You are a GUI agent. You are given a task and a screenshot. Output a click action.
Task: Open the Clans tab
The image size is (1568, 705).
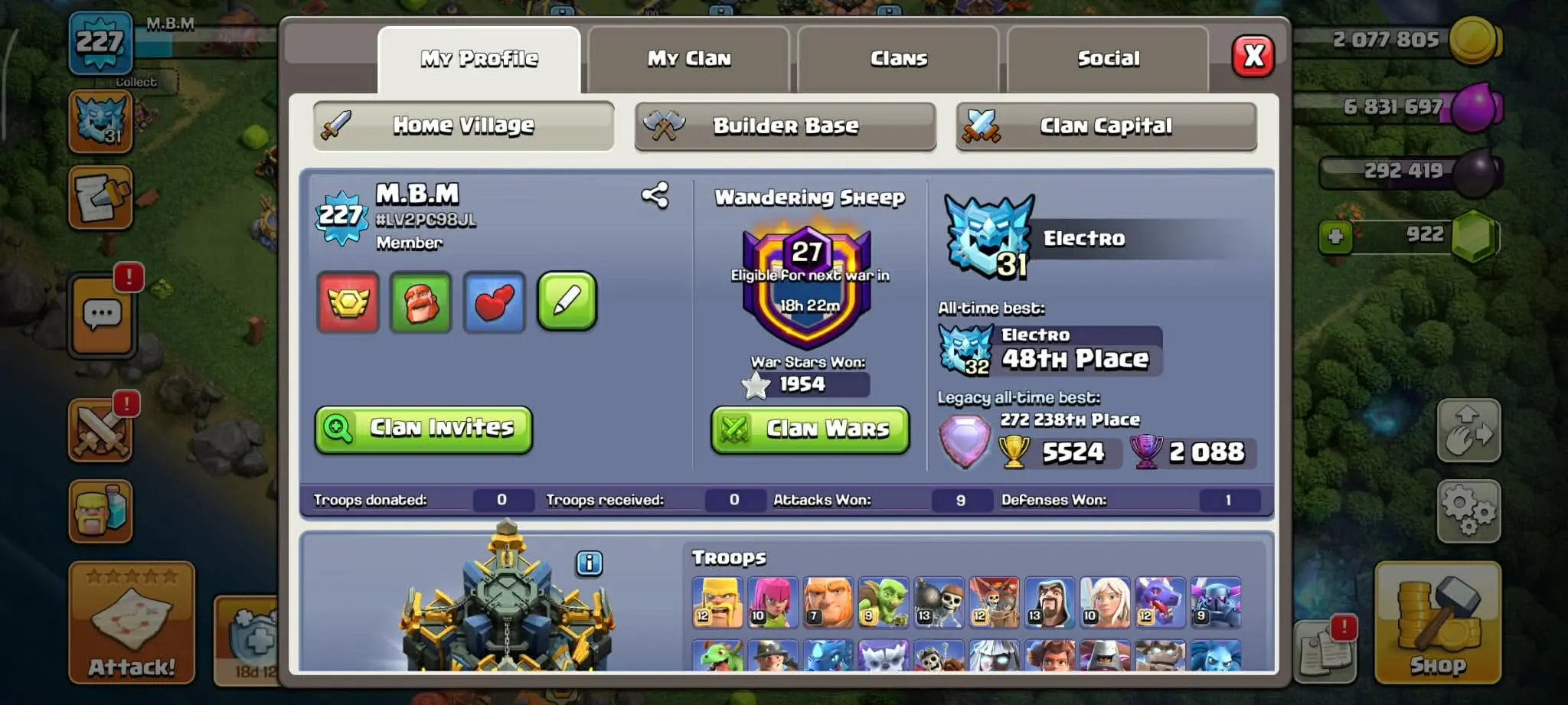coord(898,59)
